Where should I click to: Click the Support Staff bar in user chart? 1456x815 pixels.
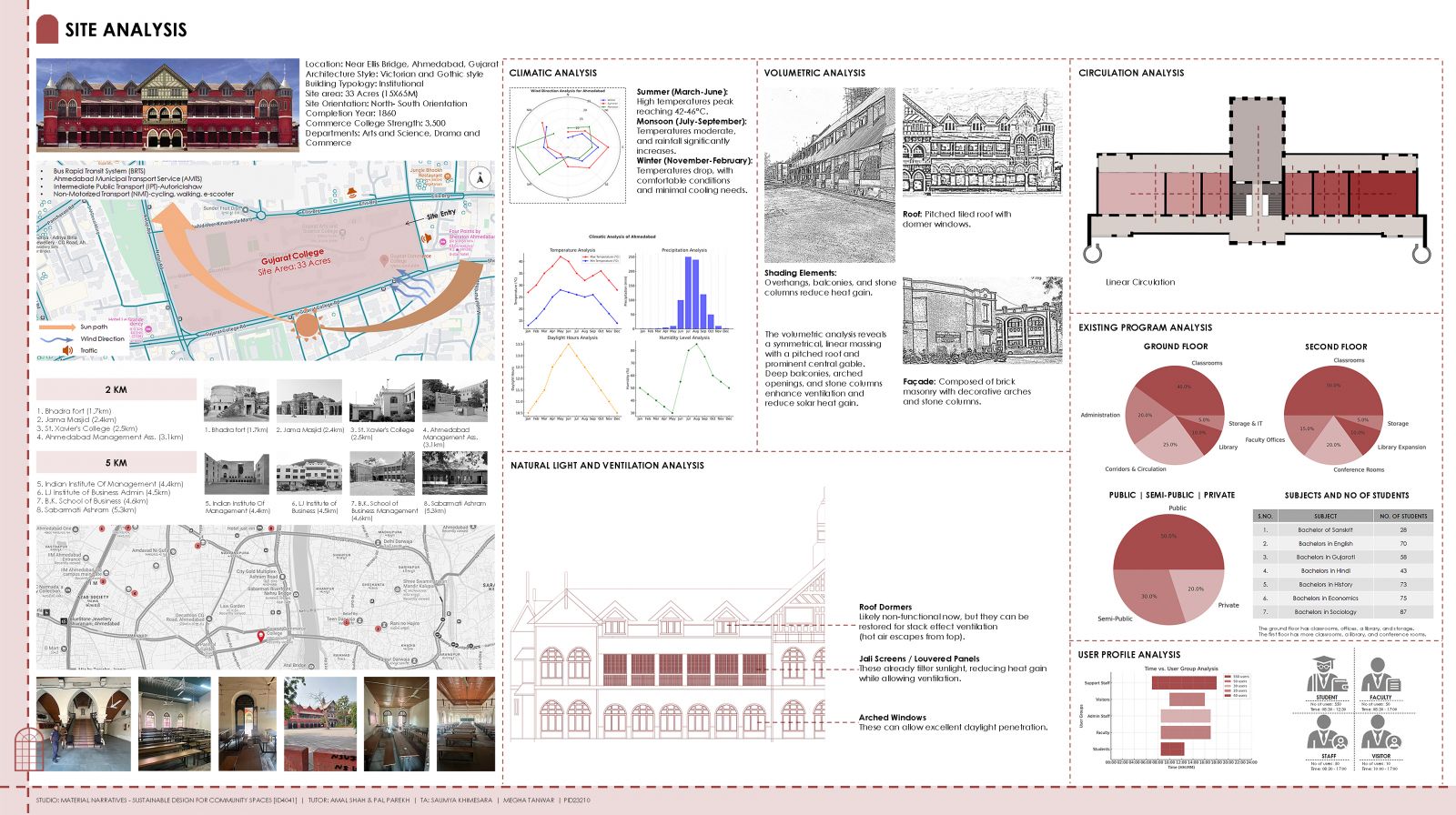click(1184, 682)
